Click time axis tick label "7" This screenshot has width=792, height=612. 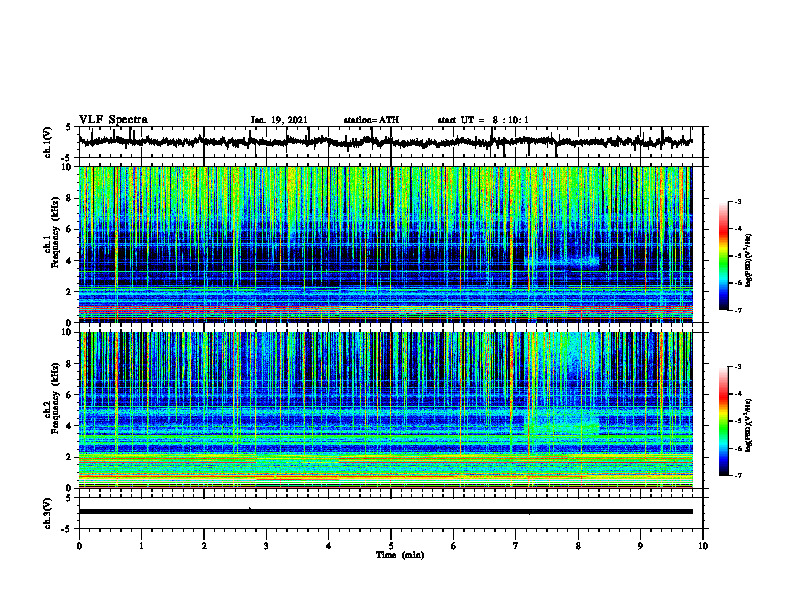click(516, 546)
